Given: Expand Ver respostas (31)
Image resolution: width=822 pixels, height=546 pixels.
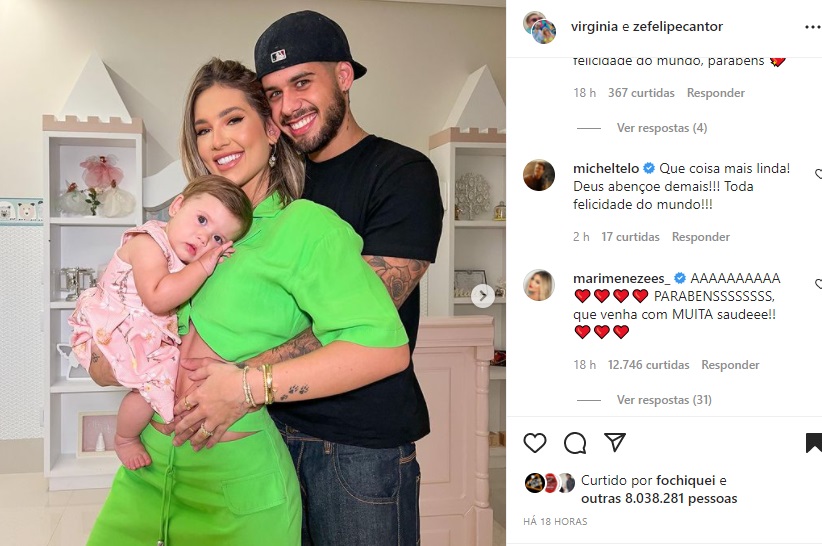Looking at the screenshot, I should click(664, 400).
